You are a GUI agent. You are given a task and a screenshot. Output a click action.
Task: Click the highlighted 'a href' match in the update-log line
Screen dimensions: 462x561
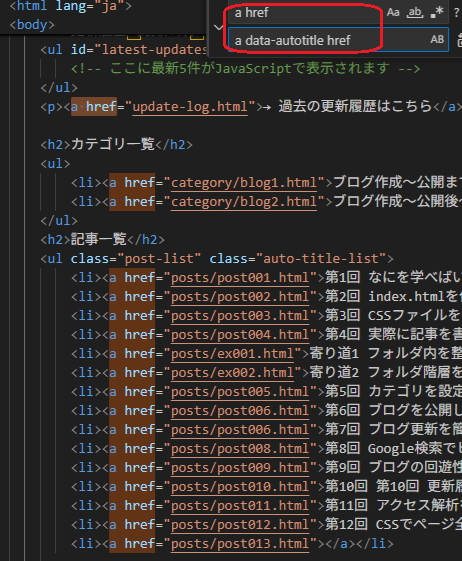94,107
